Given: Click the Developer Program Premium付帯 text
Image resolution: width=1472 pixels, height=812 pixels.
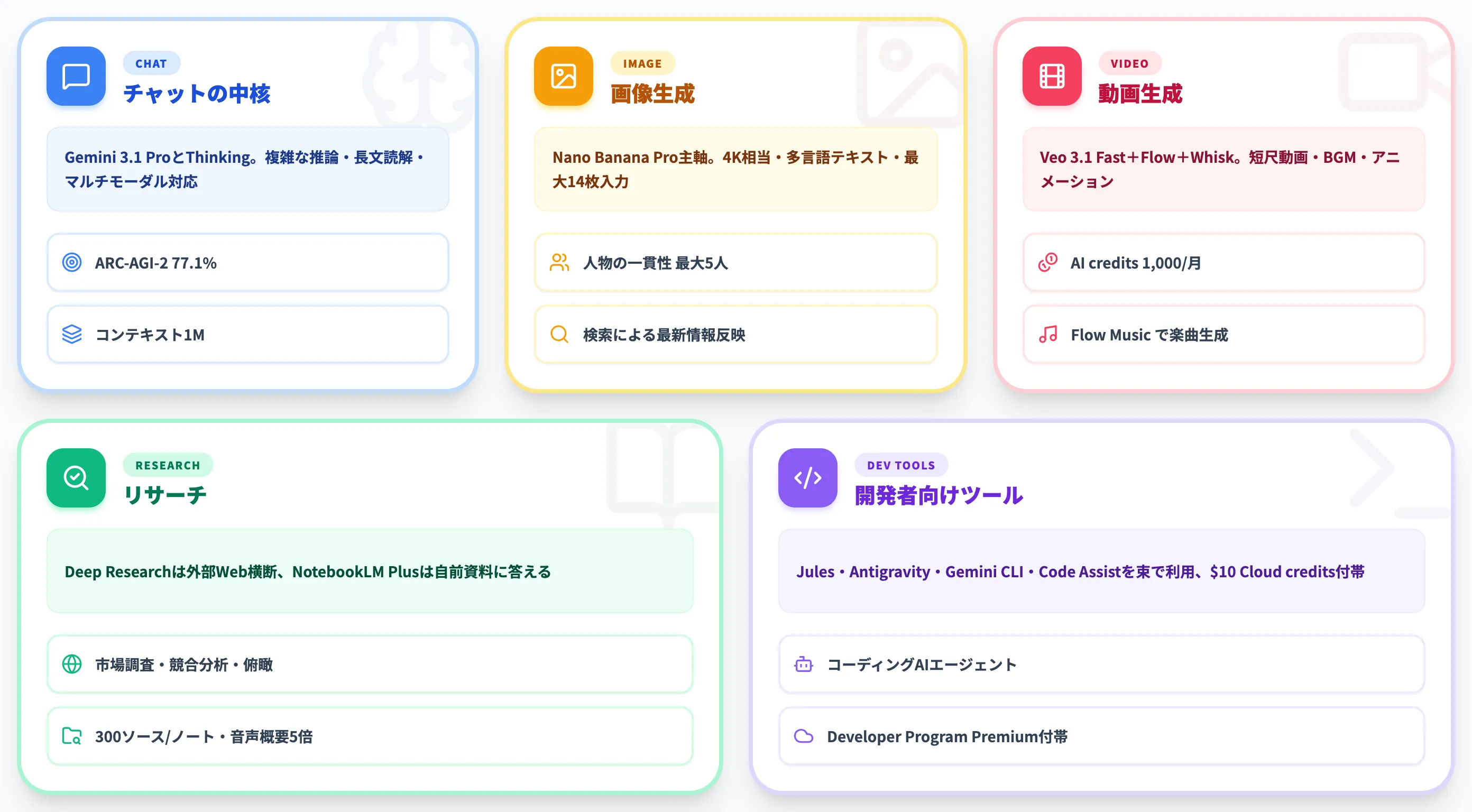Looking at the screenshot, I should 947,736.
